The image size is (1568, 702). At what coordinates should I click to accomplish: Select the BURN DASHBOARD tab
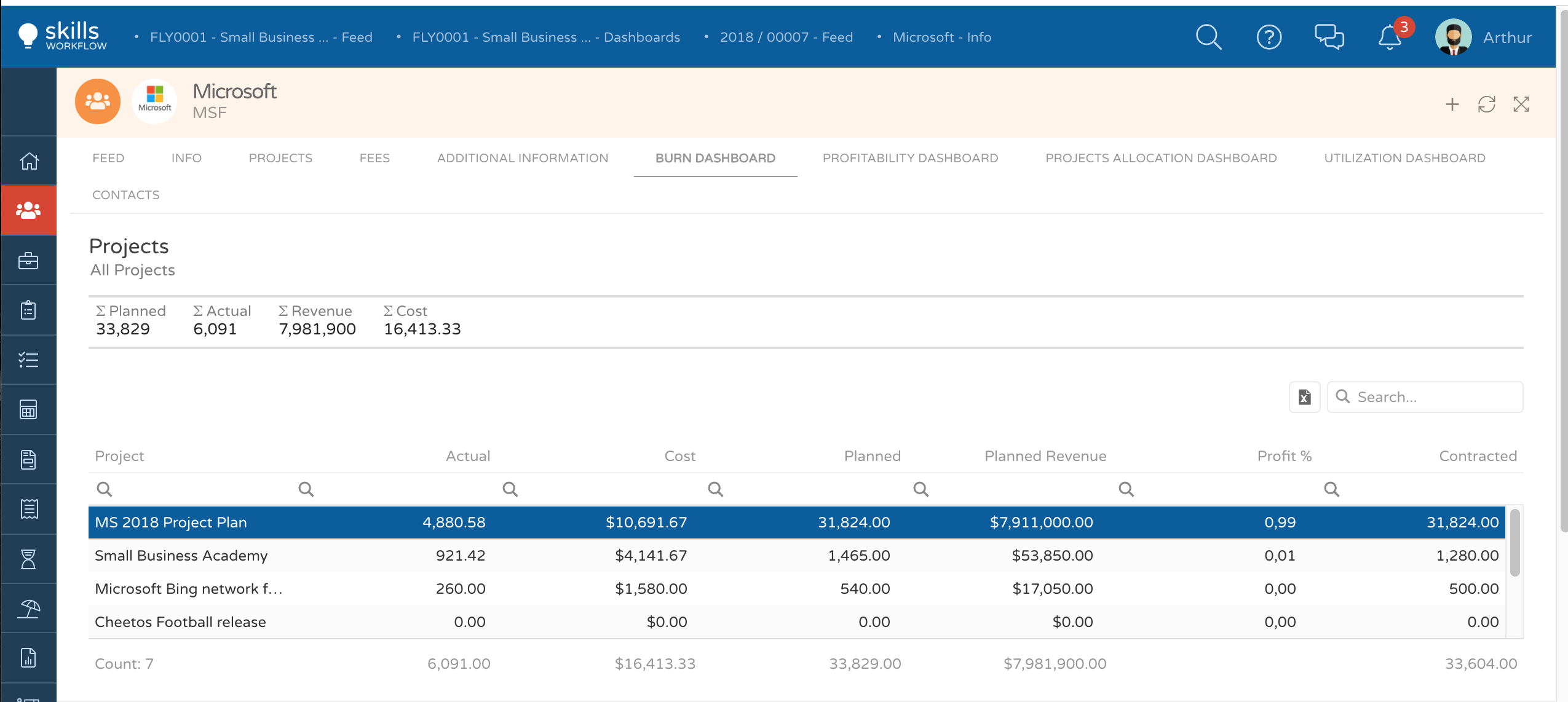point(715,158)
